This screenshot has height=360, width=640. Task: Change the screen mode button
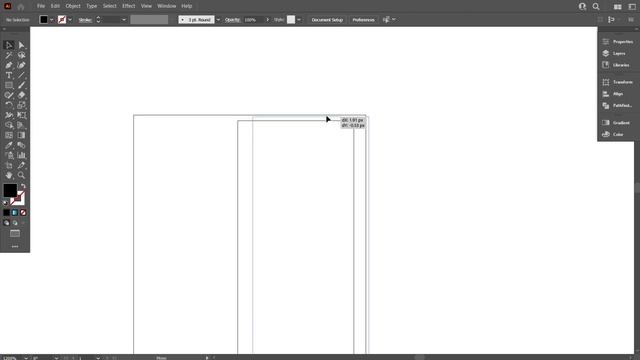click(x=15, y=233)
